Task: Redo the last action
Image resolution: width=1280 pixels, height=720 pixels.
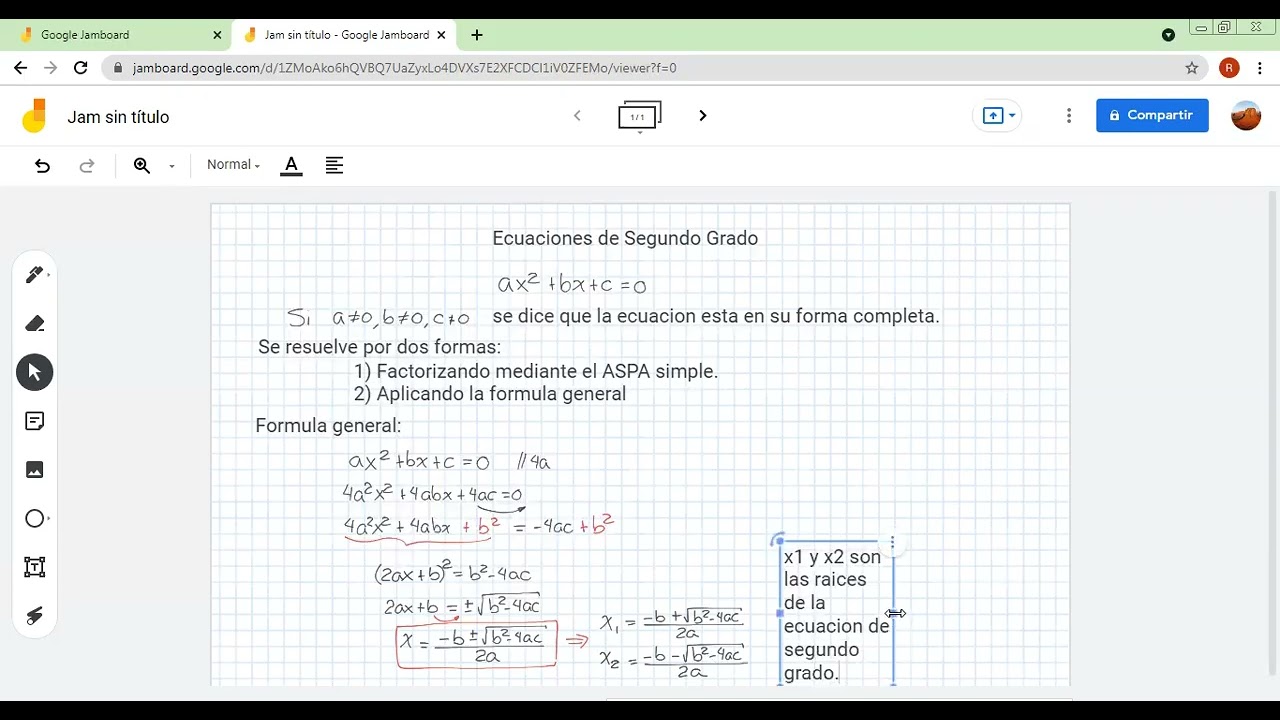Action: point(87,166)
